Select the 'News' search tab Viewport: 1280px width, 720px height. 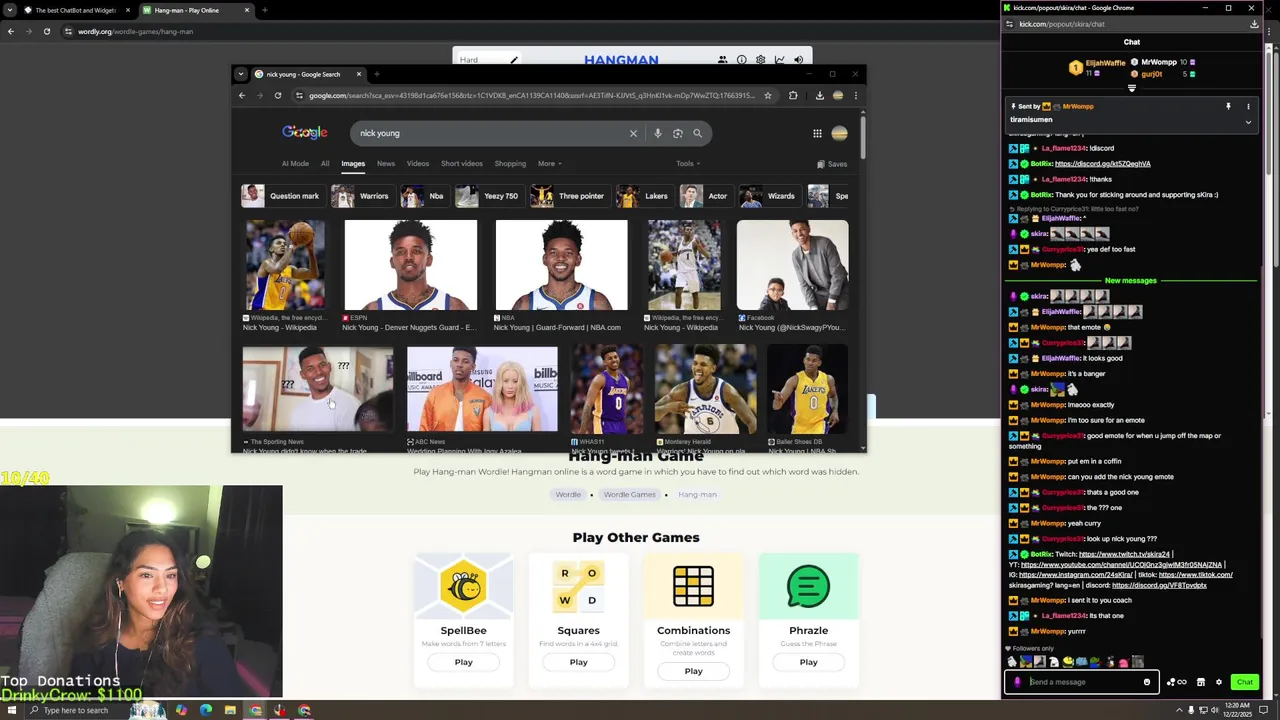(x=386, y=164)
